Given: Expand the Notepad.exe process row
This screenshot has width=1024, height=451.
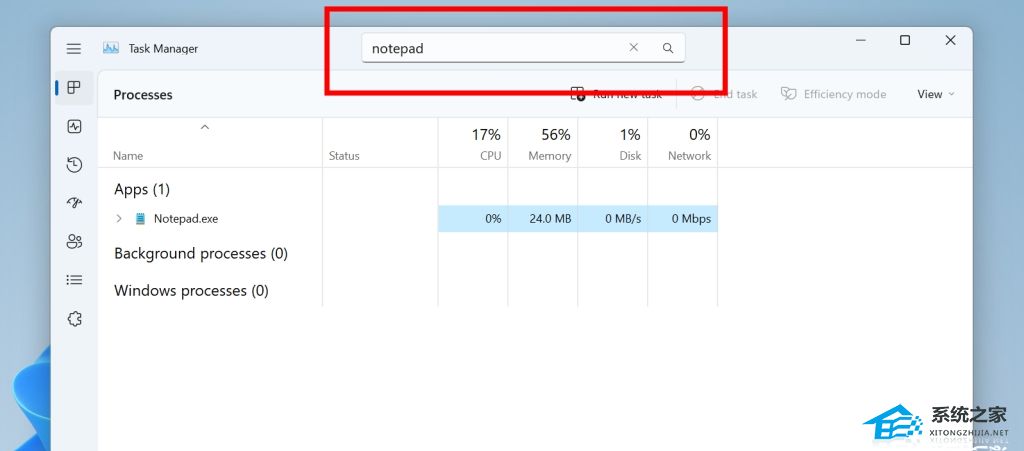Looking at the screenshot, I should (119, 219).
